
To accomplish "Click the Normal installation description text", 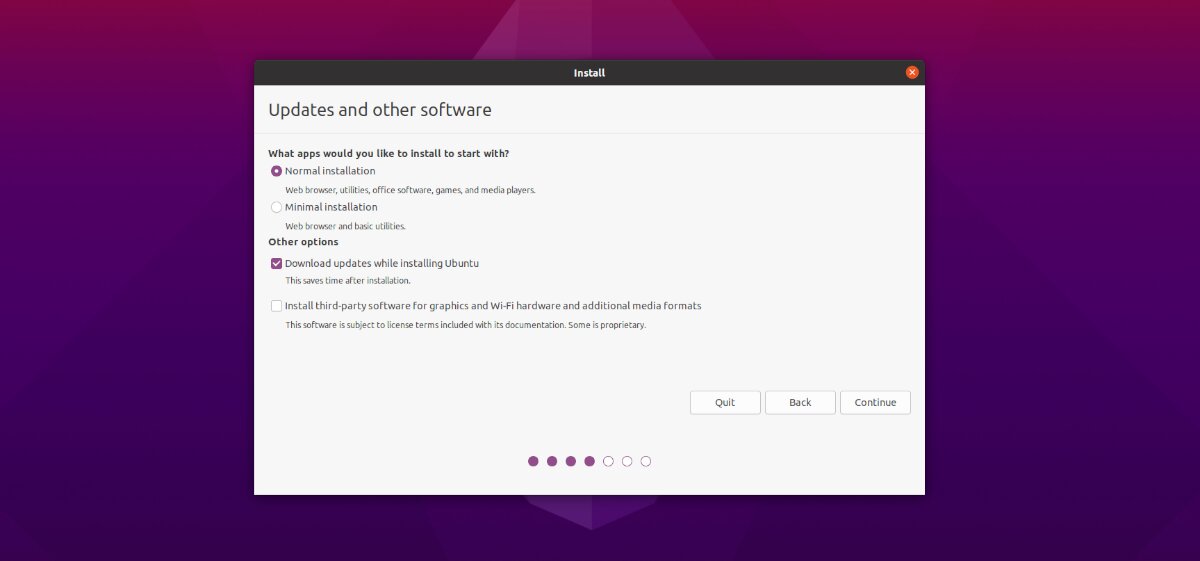I will tap(410, 190).
